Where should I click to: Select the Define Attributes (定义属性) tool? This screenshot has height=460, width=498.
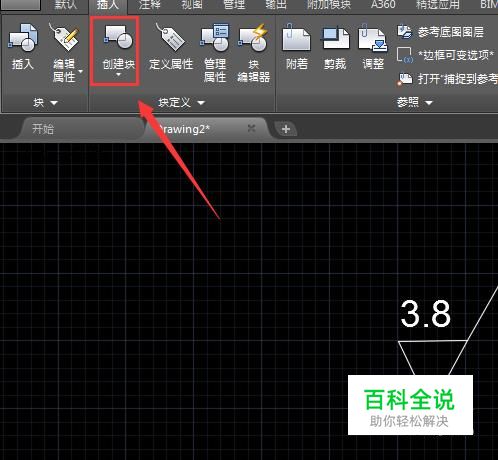(x=171, y=46)
